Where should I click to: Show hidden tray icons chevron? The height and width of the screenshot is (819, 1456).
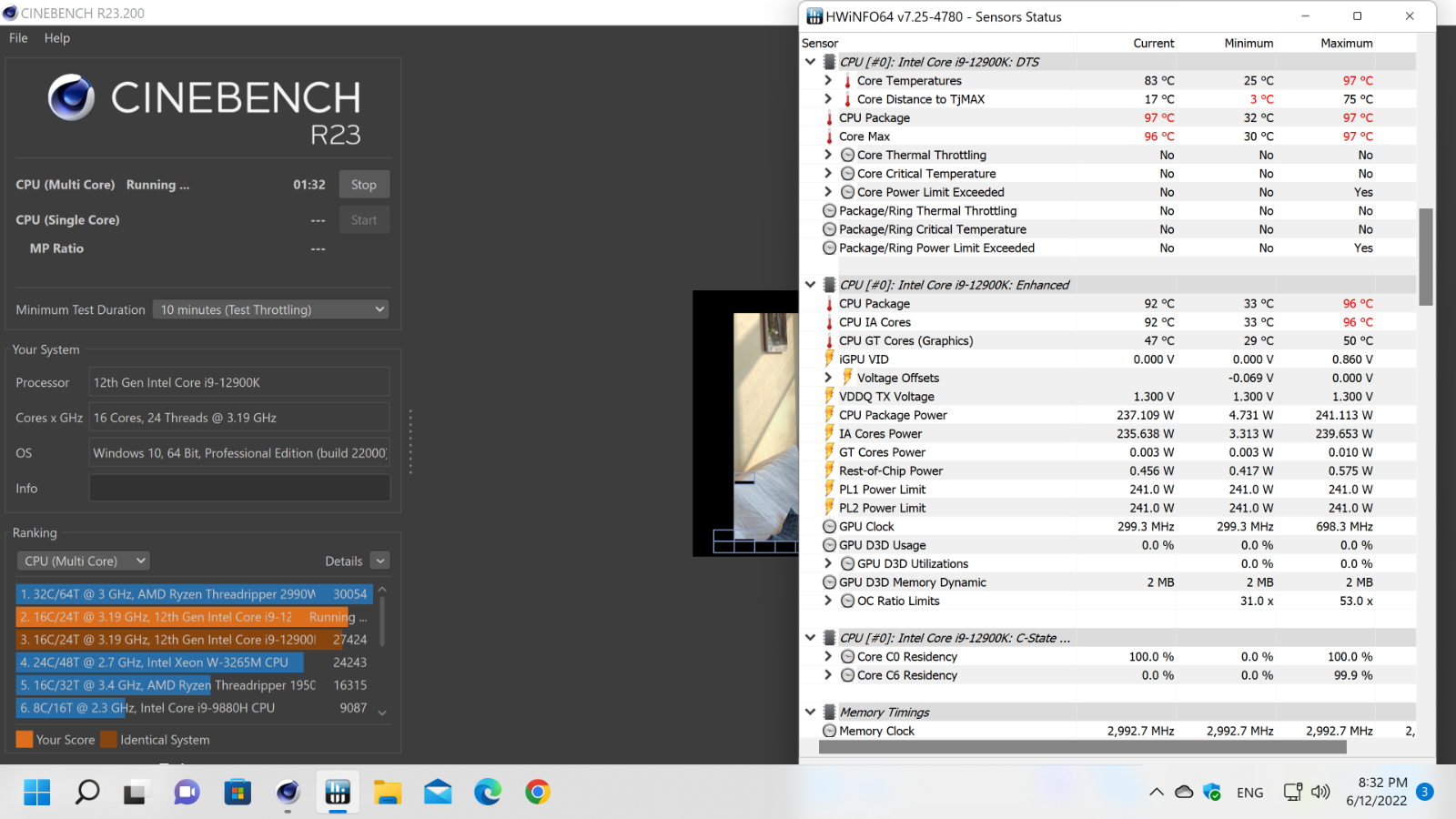pyautogui.click(x=1157, y=792)
